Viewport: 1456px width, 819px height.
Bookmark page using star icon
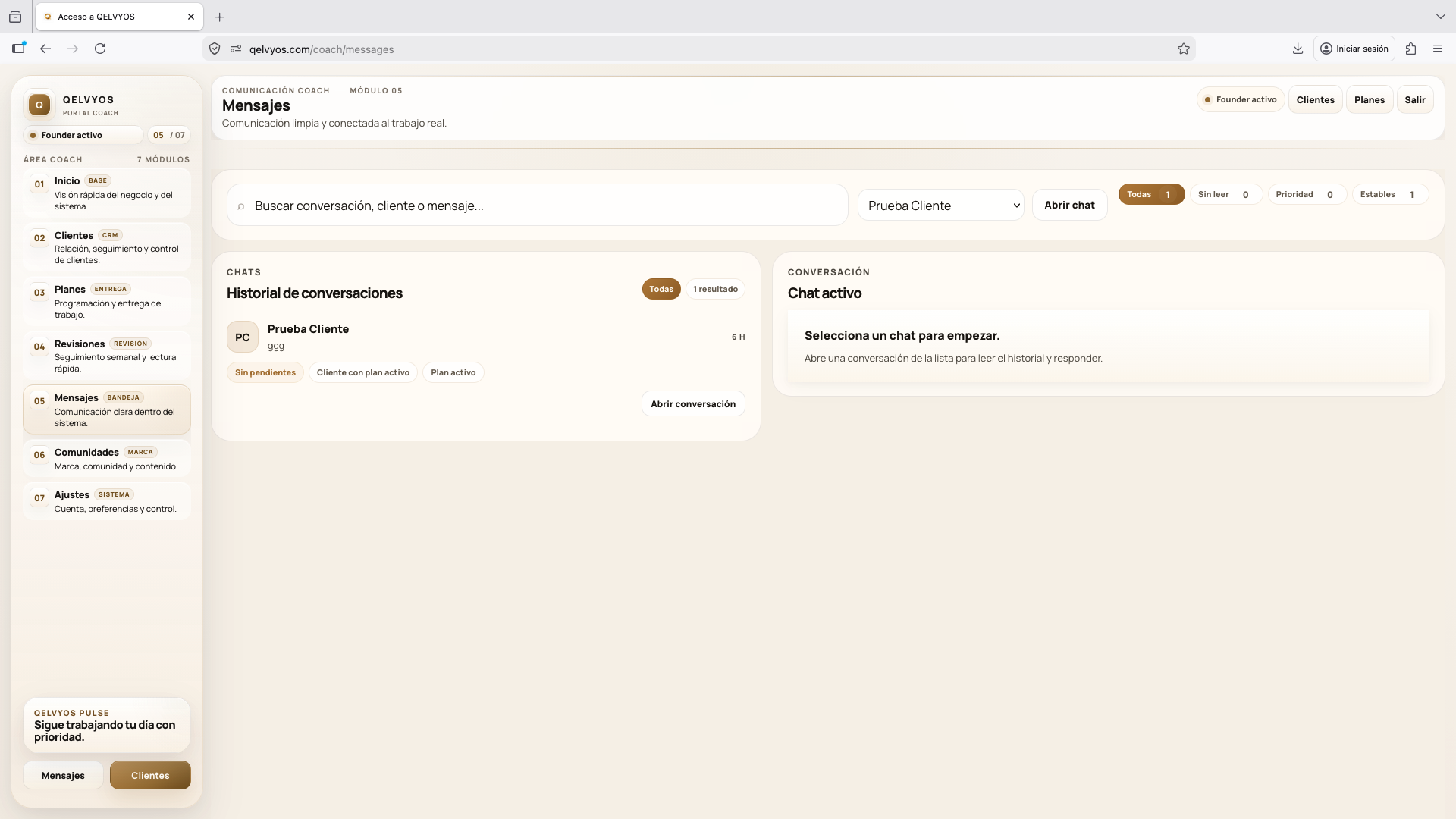coord(1183,49)
